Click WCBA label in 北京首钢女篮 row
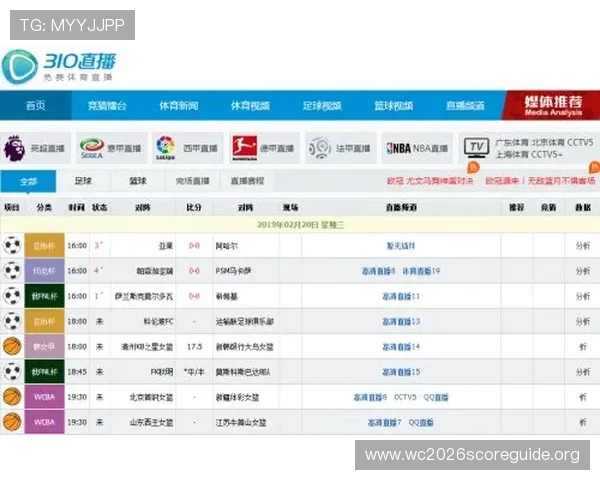 (x=44, y=397)
